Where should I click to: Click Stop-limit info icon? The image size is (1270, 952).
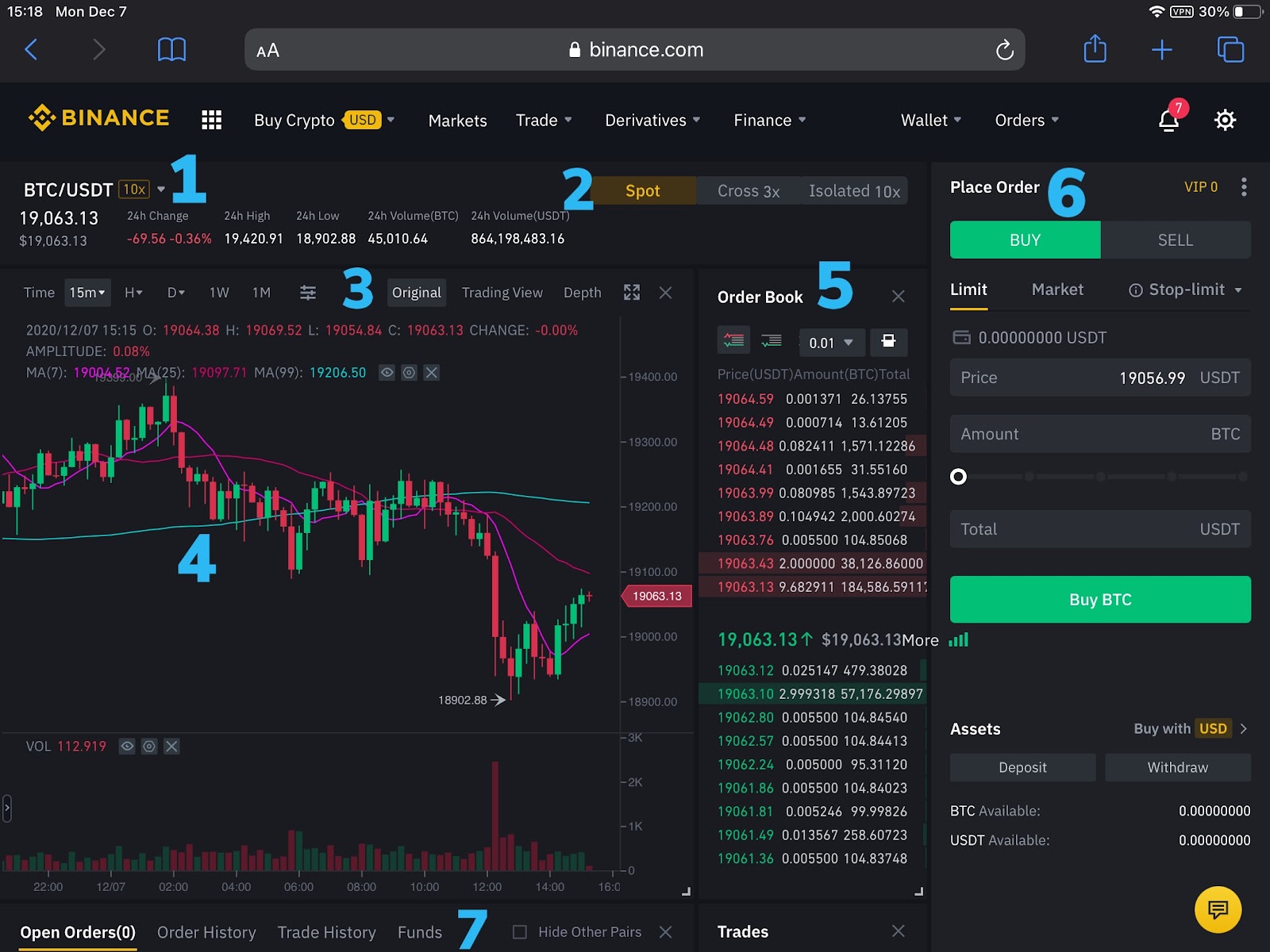coord(1136,290)
